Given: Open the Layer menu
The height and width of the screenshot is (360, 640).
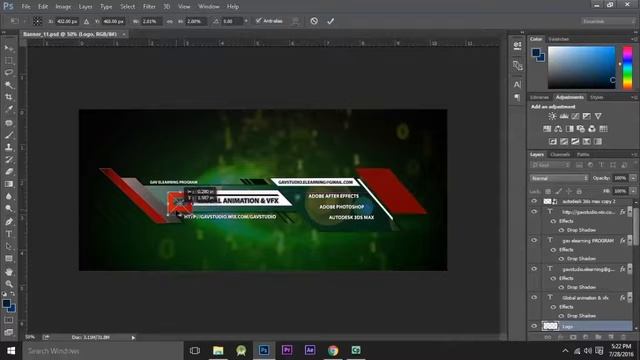Looking at the screenshot, I should click(85, 7).
